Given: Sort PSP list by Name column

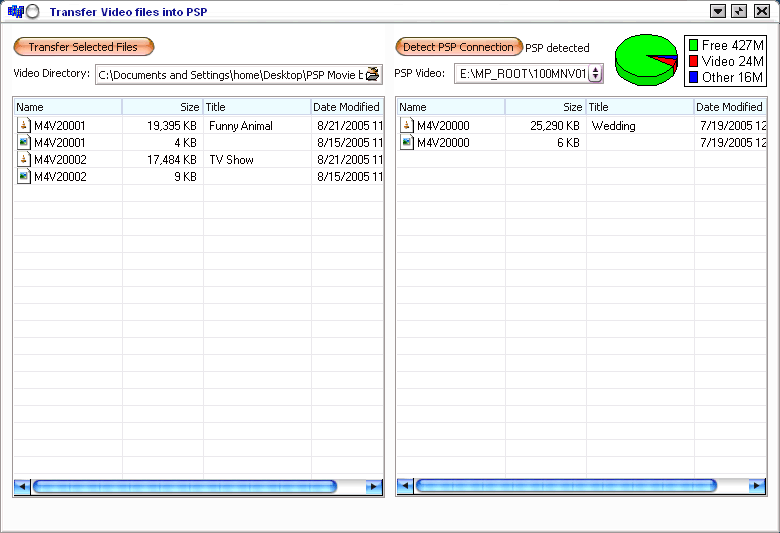Looking at the screenshot, I should 451,107.
